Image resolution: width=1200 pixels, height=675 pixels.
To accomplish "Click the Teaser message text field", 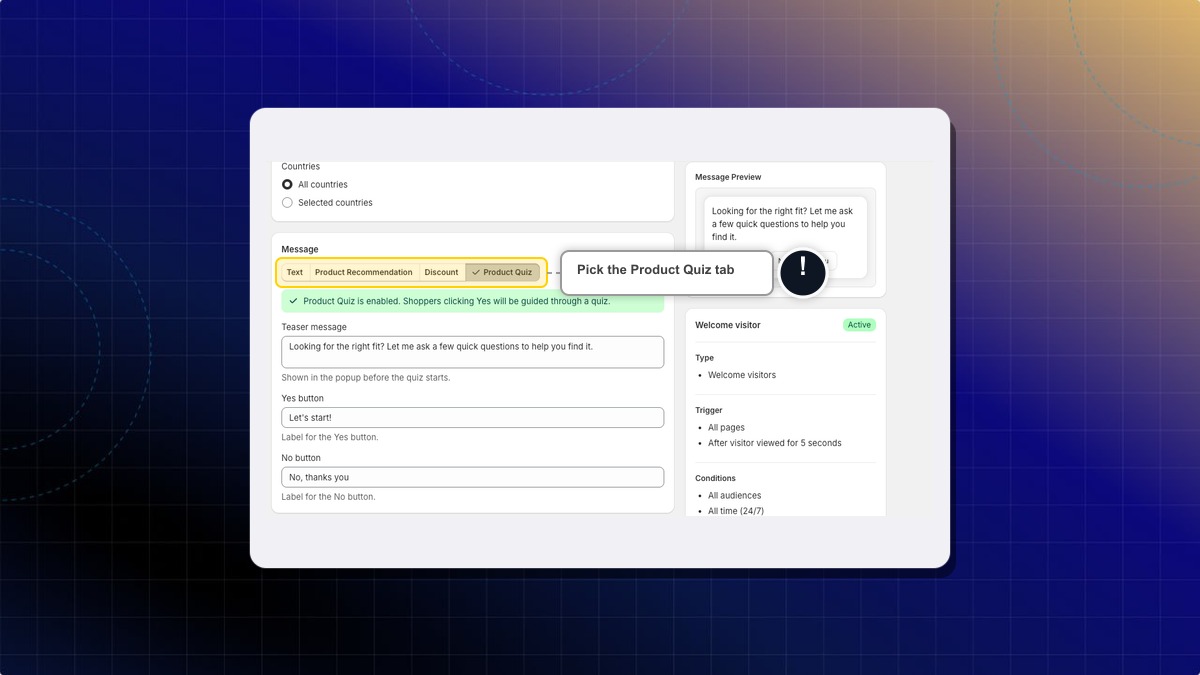I will click(x=472, y=352).
